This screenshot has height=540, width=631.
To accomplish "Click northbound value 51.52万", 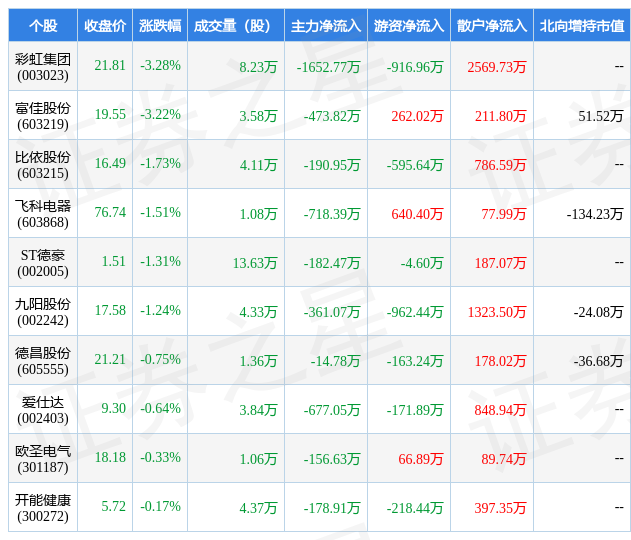I will (601, 116).
